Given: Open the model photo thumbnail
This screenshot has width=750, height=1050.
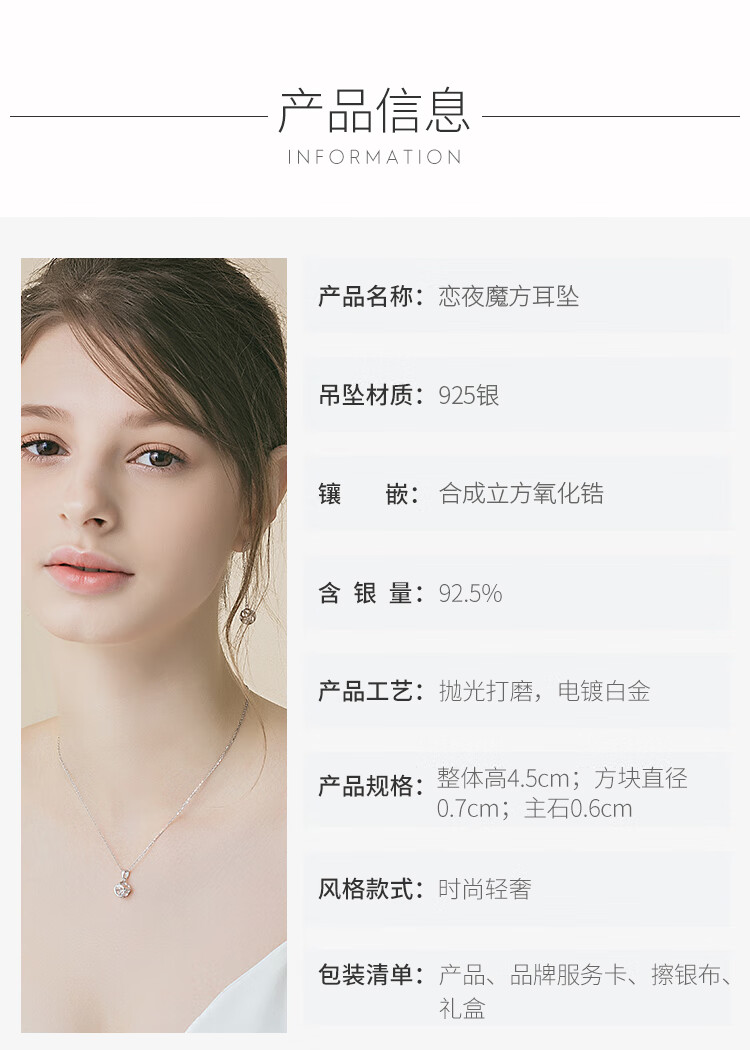Looking at the screenshot, I should (154, 645).
